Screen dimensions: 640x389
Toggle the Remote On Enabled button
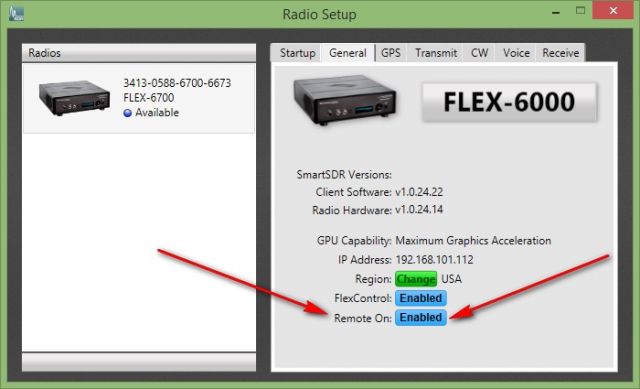click(x=421, y=318)
